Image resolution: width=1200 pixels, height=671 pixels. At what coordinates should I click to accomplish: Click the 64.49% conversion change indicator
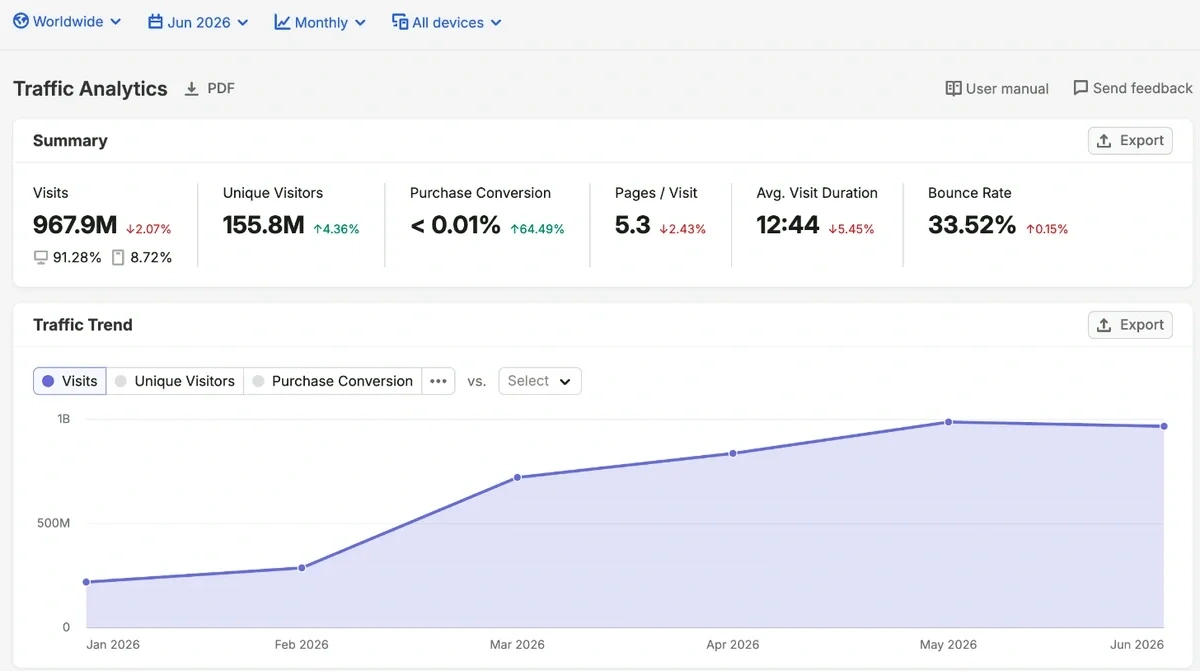point(537,229)
